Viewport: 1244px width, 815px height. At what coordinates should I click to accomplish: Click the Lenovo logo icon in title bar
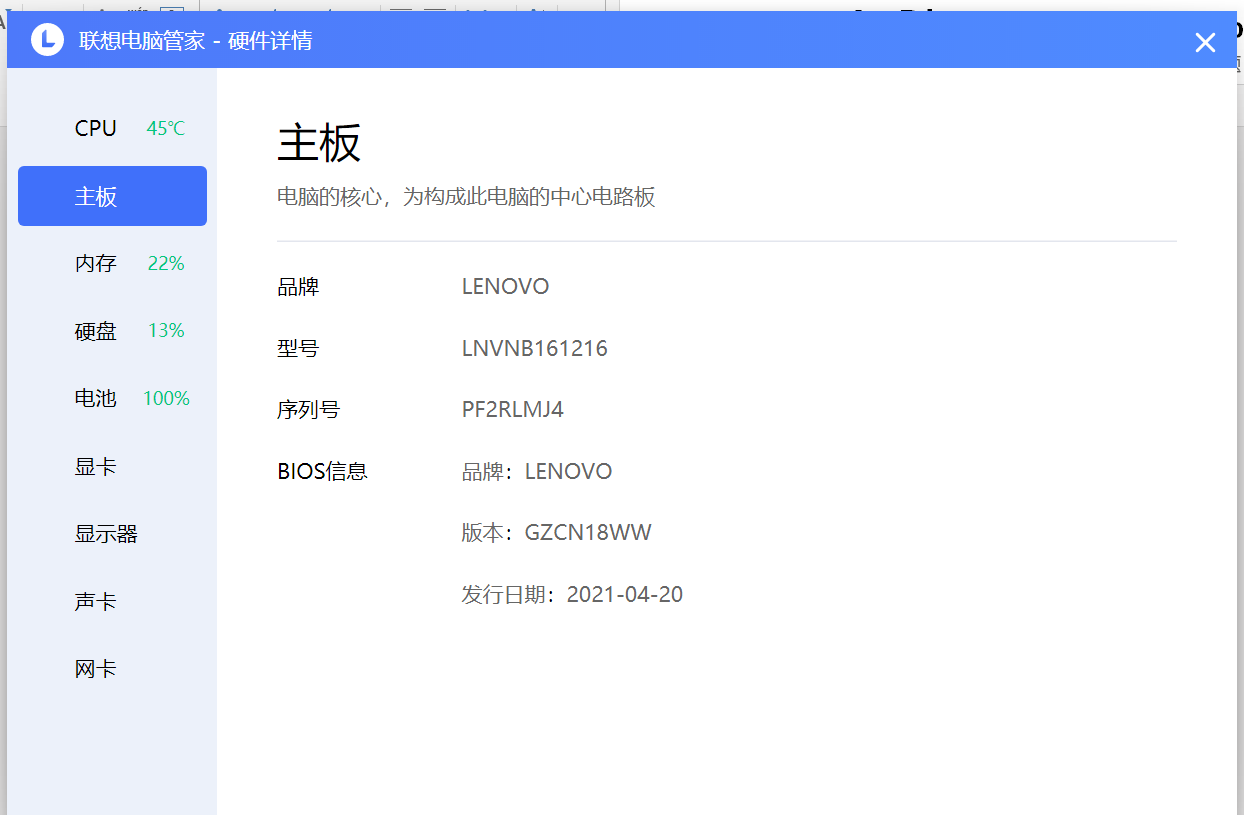(x=47, y=40)
